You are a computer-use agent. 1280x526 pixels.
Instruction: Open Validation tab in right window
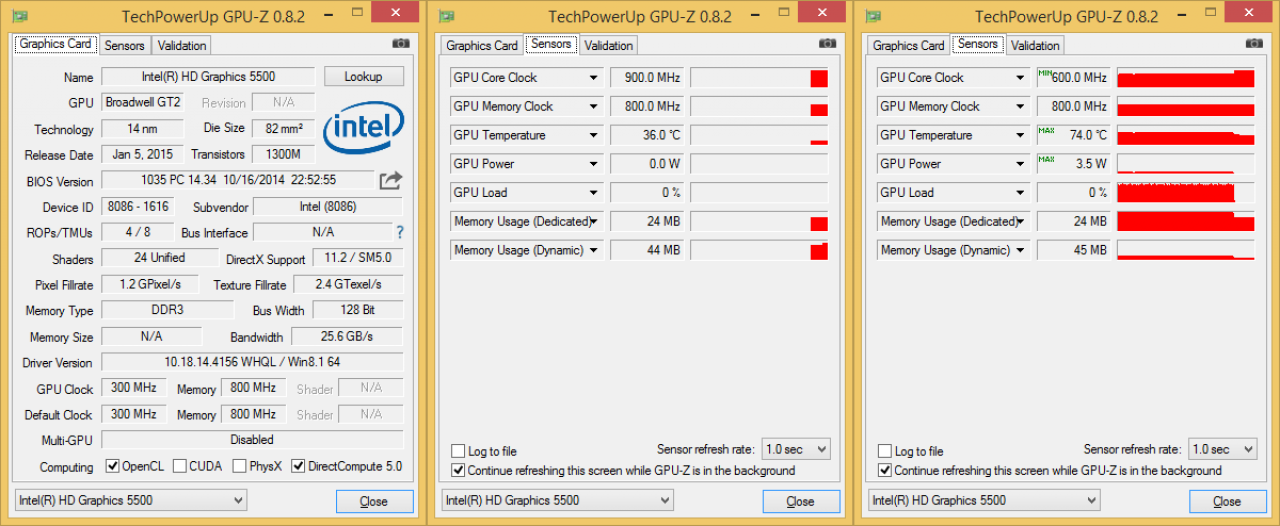pos(1035,46)
